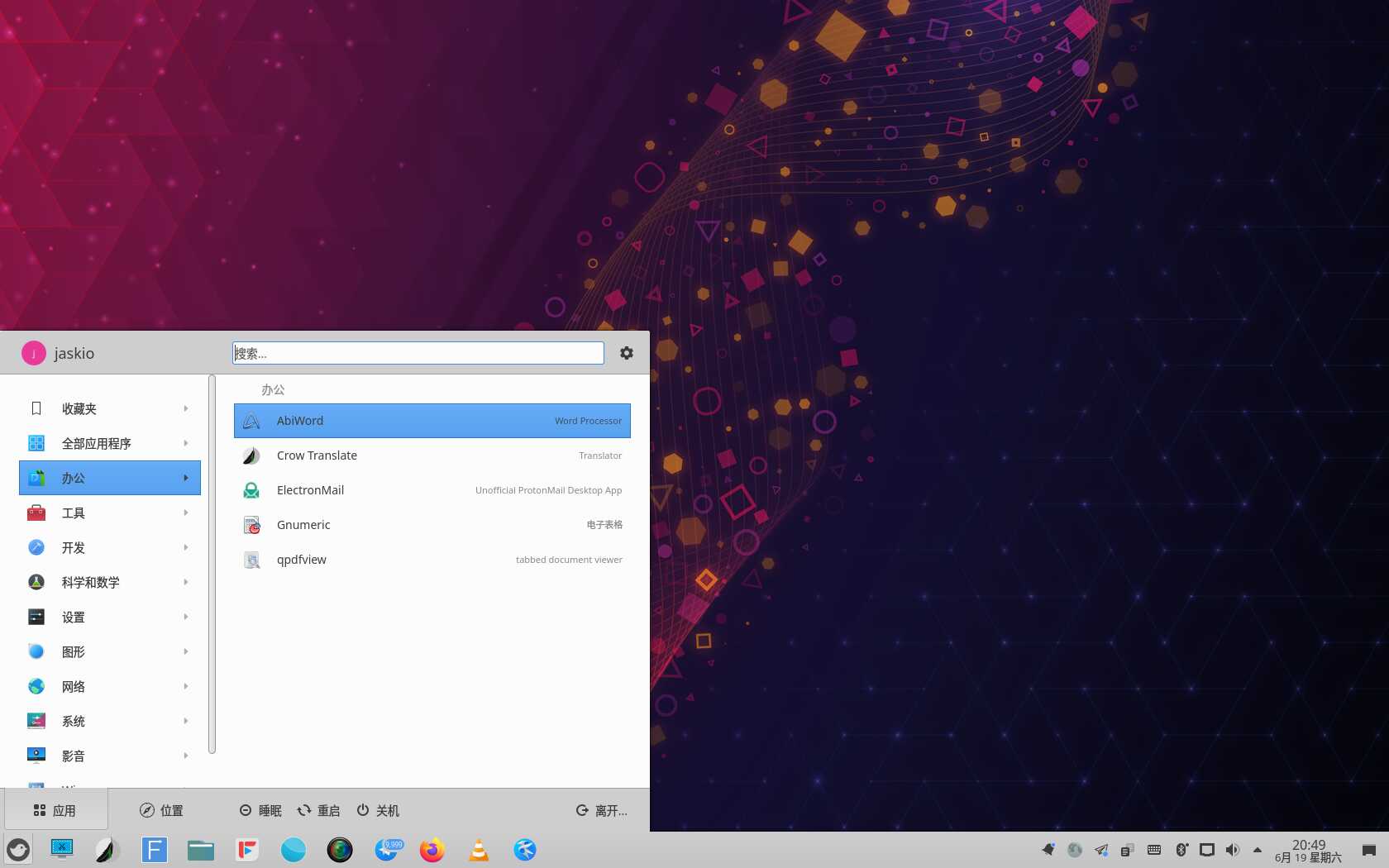Open the notifications bell in the tray
1389x868 pixels.
click(x=1048, y=850)
